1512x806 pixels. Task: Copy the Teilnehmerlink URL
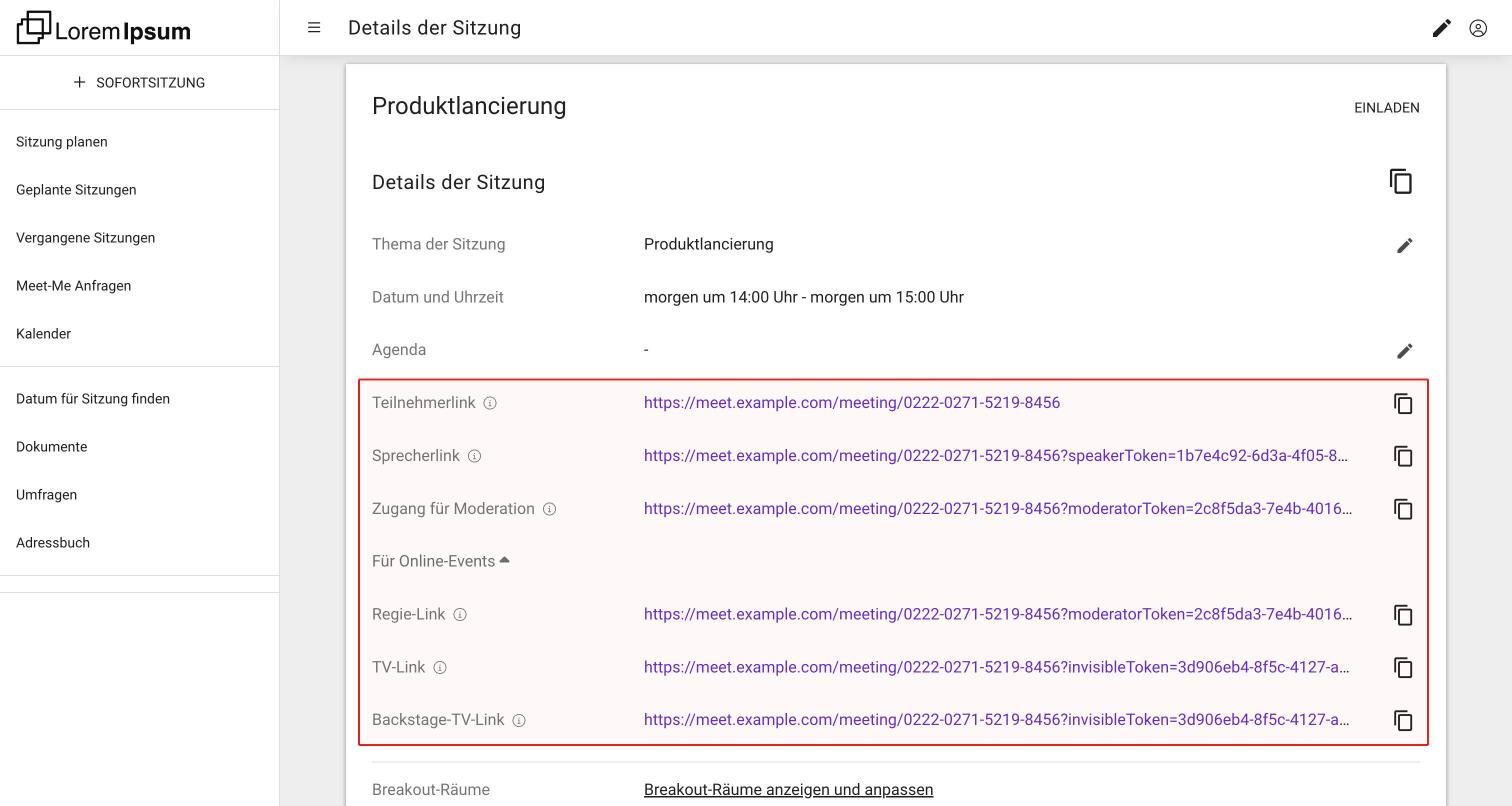click(x=1403, y=403)
